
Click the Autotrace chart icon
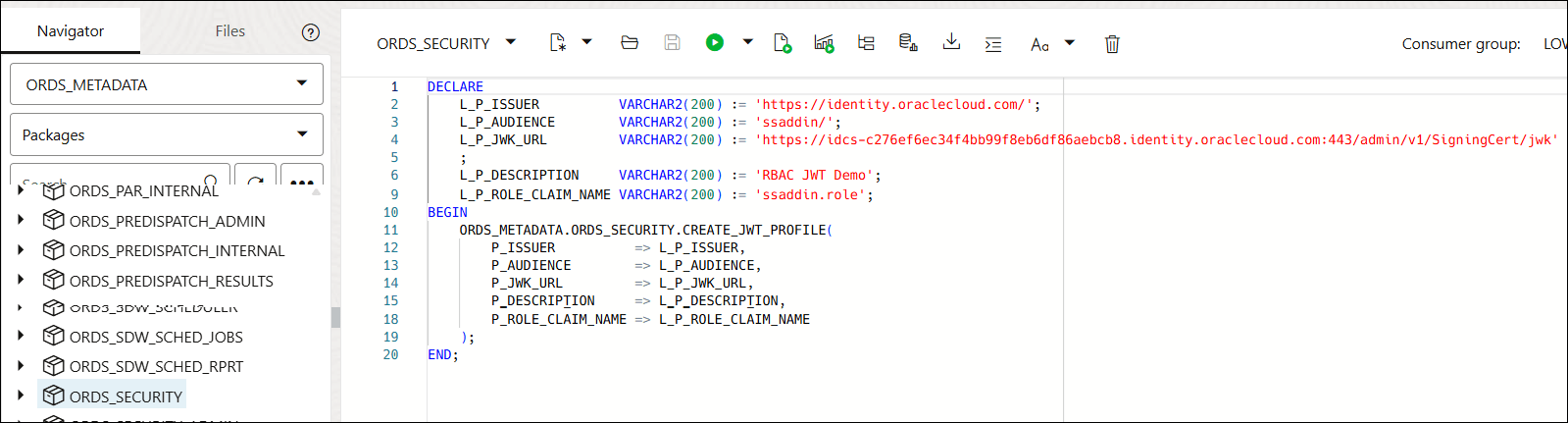pyautogui.click(x=824, y=42)
